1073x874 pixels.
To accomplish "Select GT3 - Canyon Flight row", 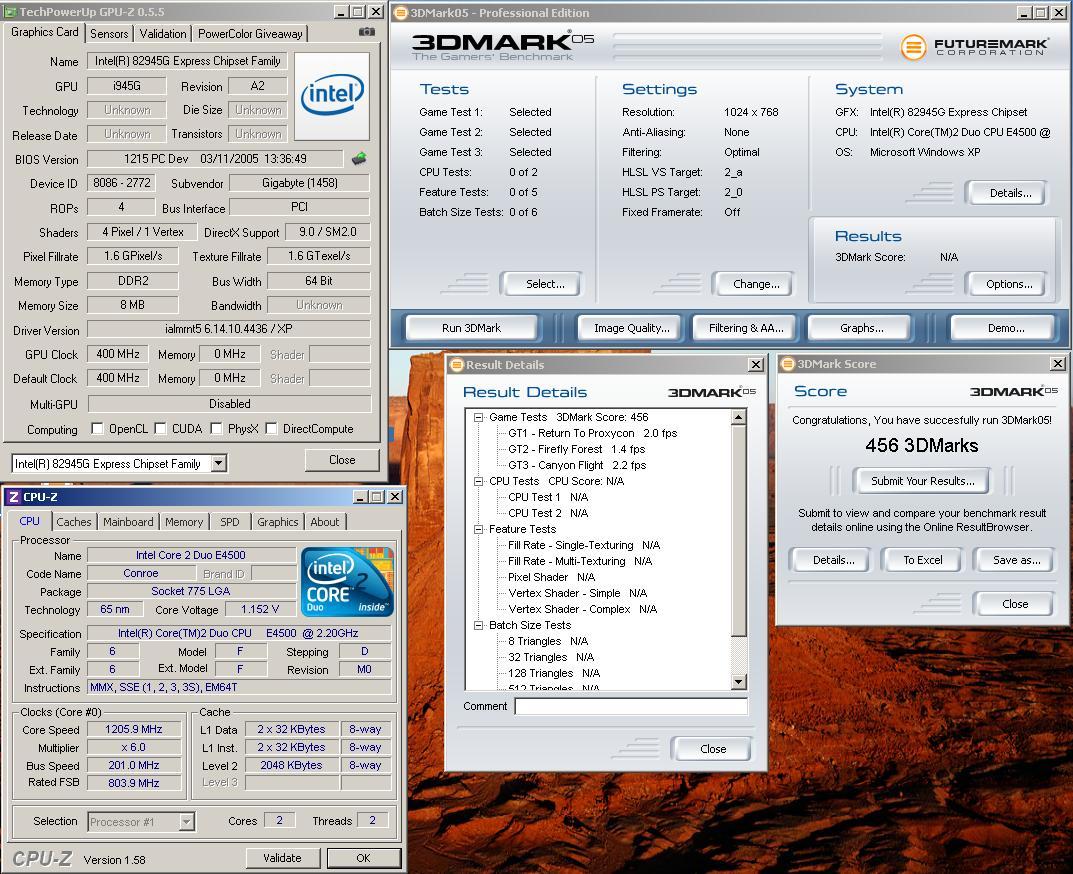I will [577, 465].
